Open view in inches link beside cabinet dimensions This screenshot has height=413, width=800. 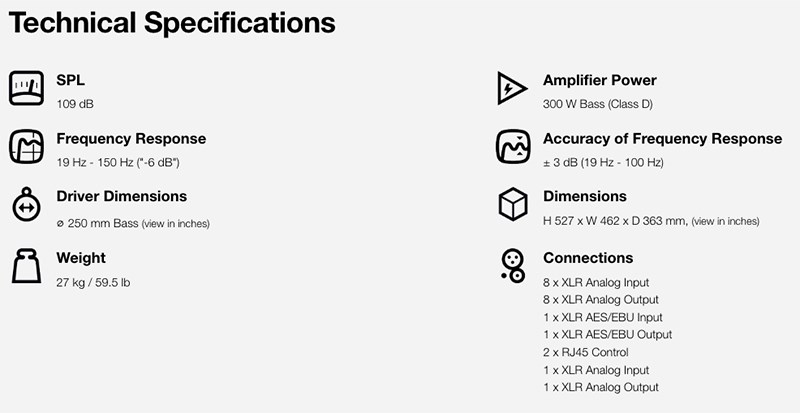point(726,222)
